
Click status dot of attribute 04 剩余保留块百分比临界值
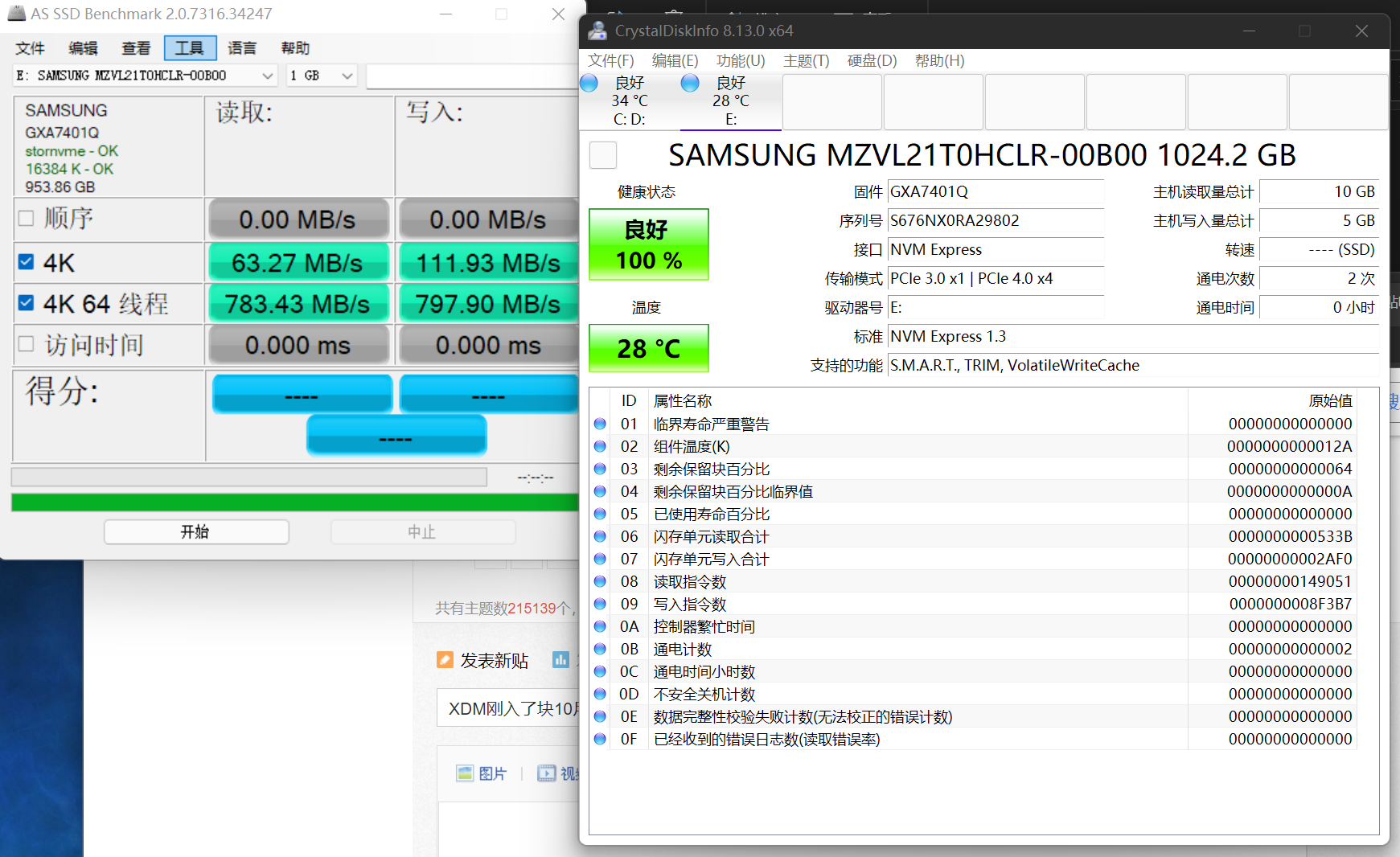(600, 491)
